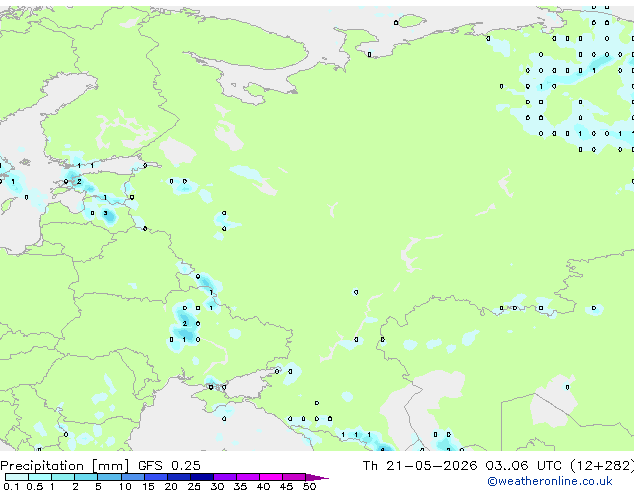Click the 30 mm purple legend swatch
This screenshot has width=634, height=490.
(x=224, y=477)
